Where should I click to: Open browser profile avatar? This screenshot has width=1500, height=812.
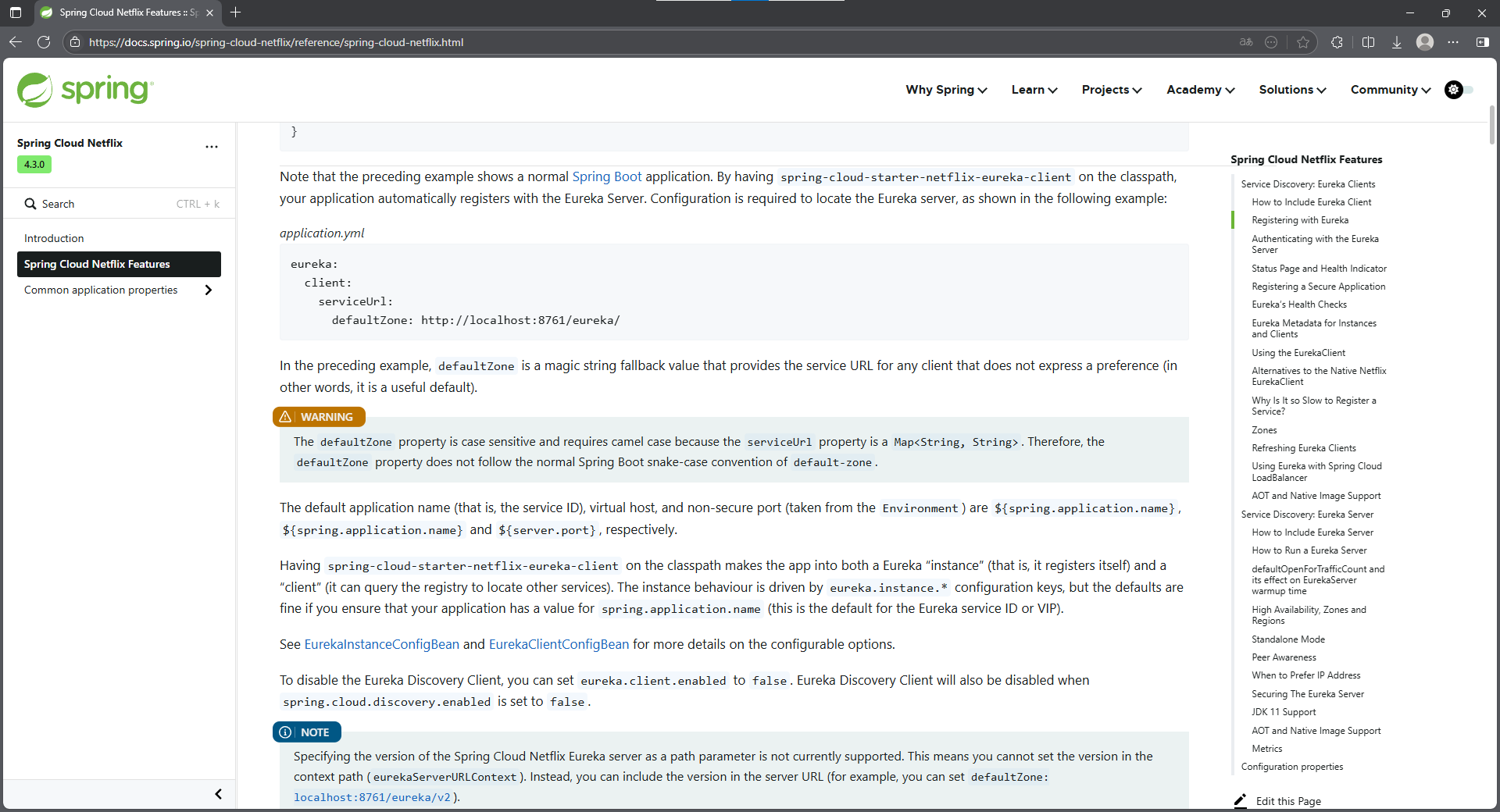point(1425,42)
